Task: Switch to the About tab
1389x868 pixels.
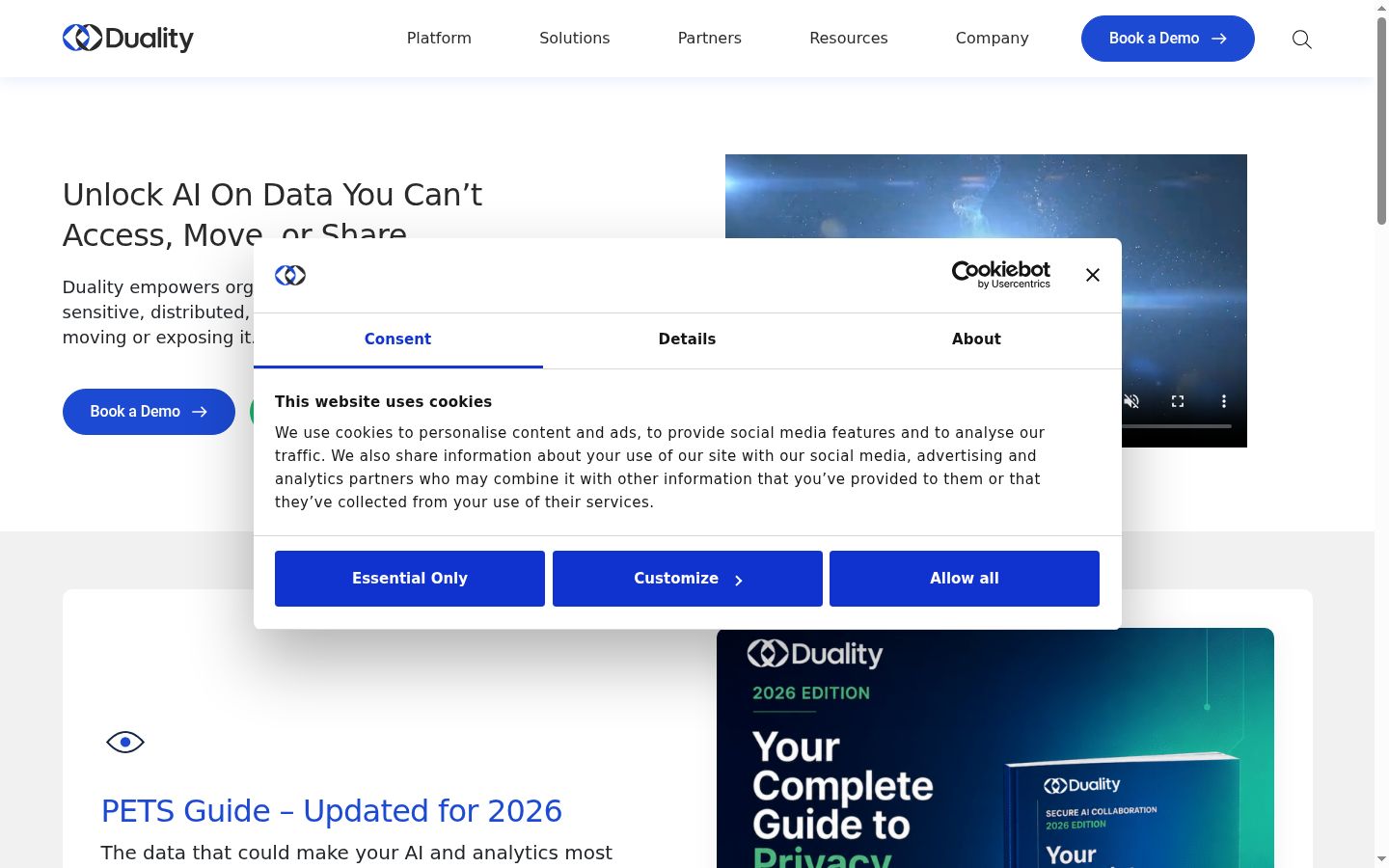Action: 977,339
